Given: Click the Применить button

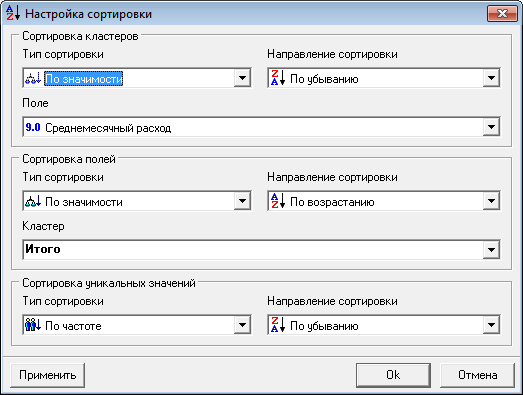Looking at the screenshot, I should click(x=47, y=375).
